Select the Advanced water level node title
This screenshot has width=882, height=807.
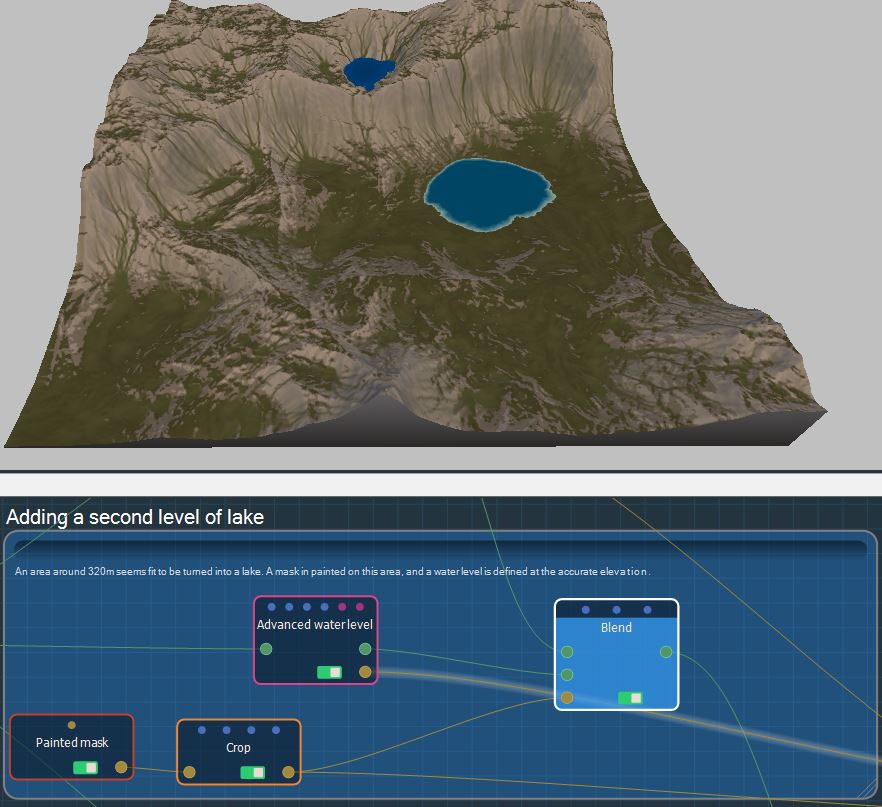click(315, 625)
